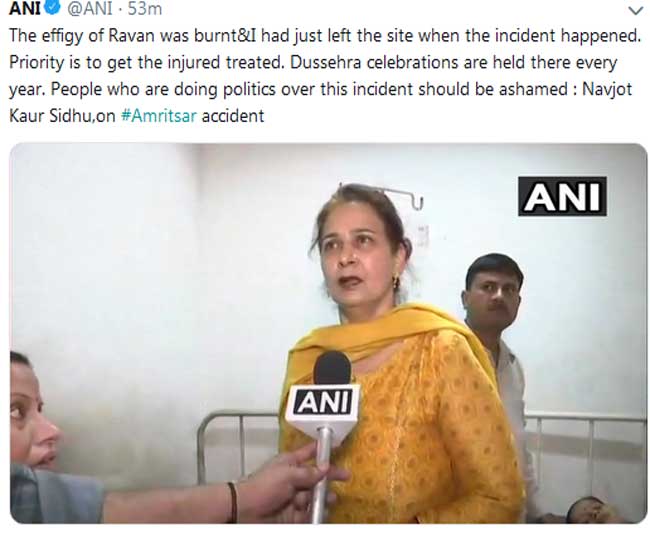
Task: Open the #Amritsar hashtag link
Action: 159,116
